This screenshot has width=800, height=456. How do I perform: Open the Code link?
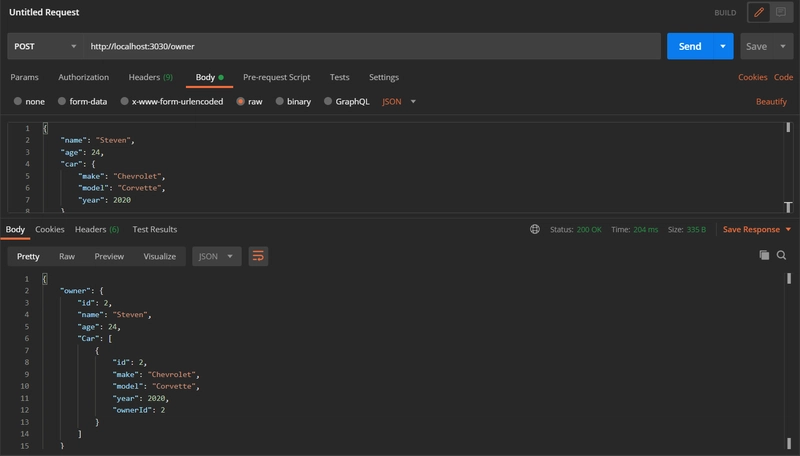pyautogui.click(x=783, y=77)
